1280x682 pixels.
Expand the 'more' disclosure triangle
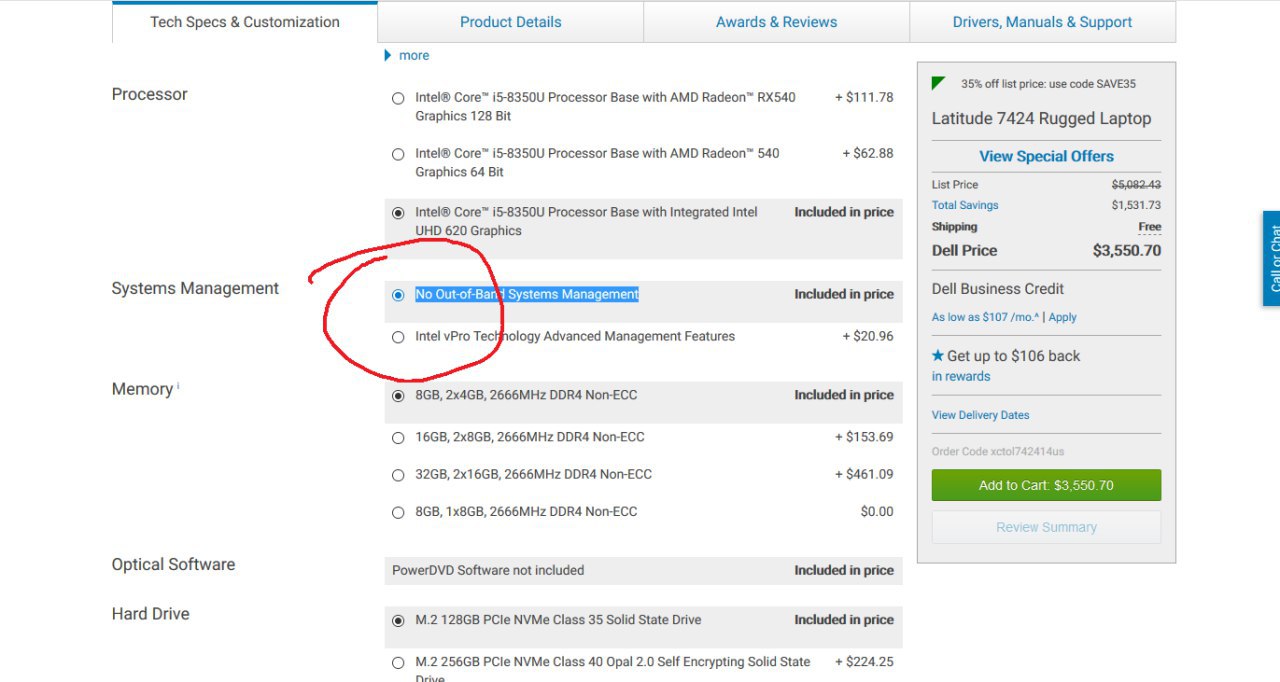[388, 55]
